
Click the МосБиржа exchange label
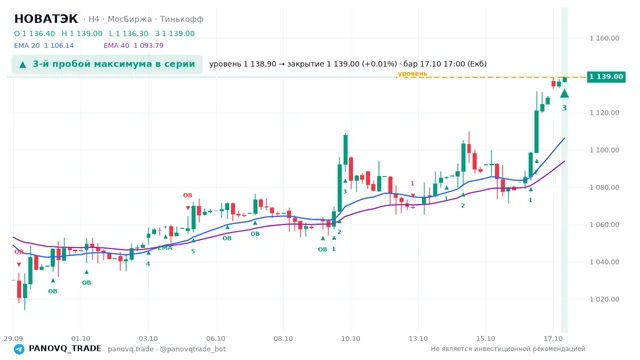(129, 19)
